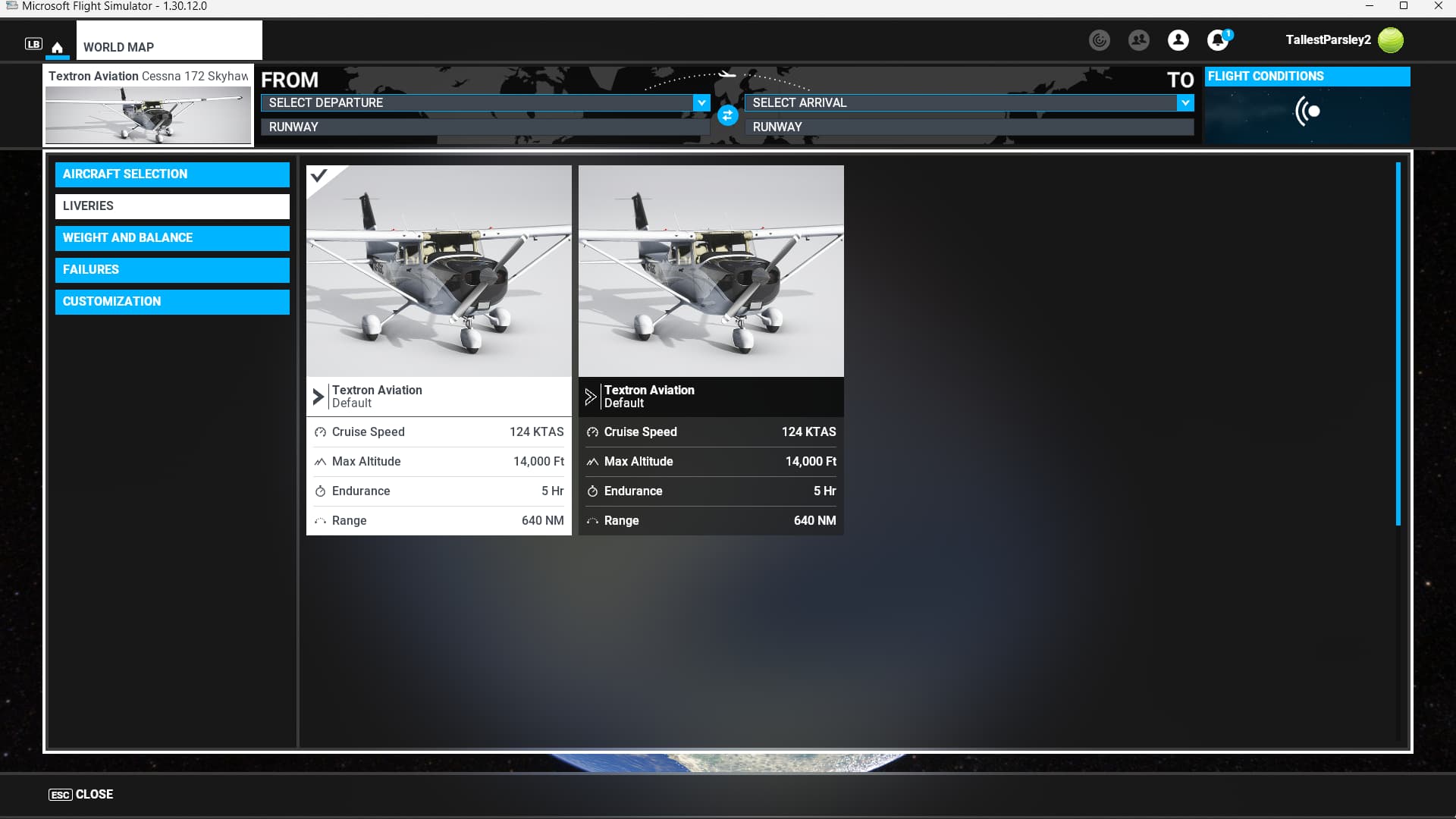The height and width of the screenshot is (819, 1456).
Task: Click the home icon in top bar
Action: (57, 47)
